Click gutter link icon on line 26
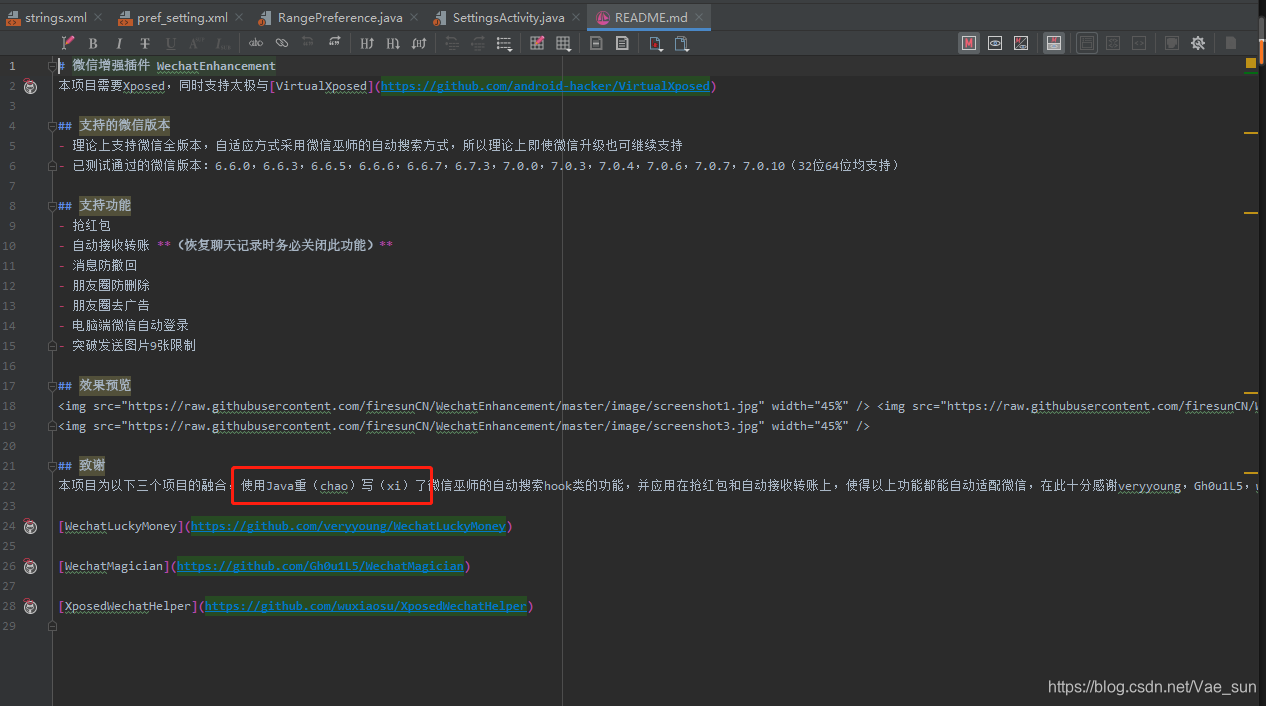This screenshot has width=1266, height=706. point(30,566)
